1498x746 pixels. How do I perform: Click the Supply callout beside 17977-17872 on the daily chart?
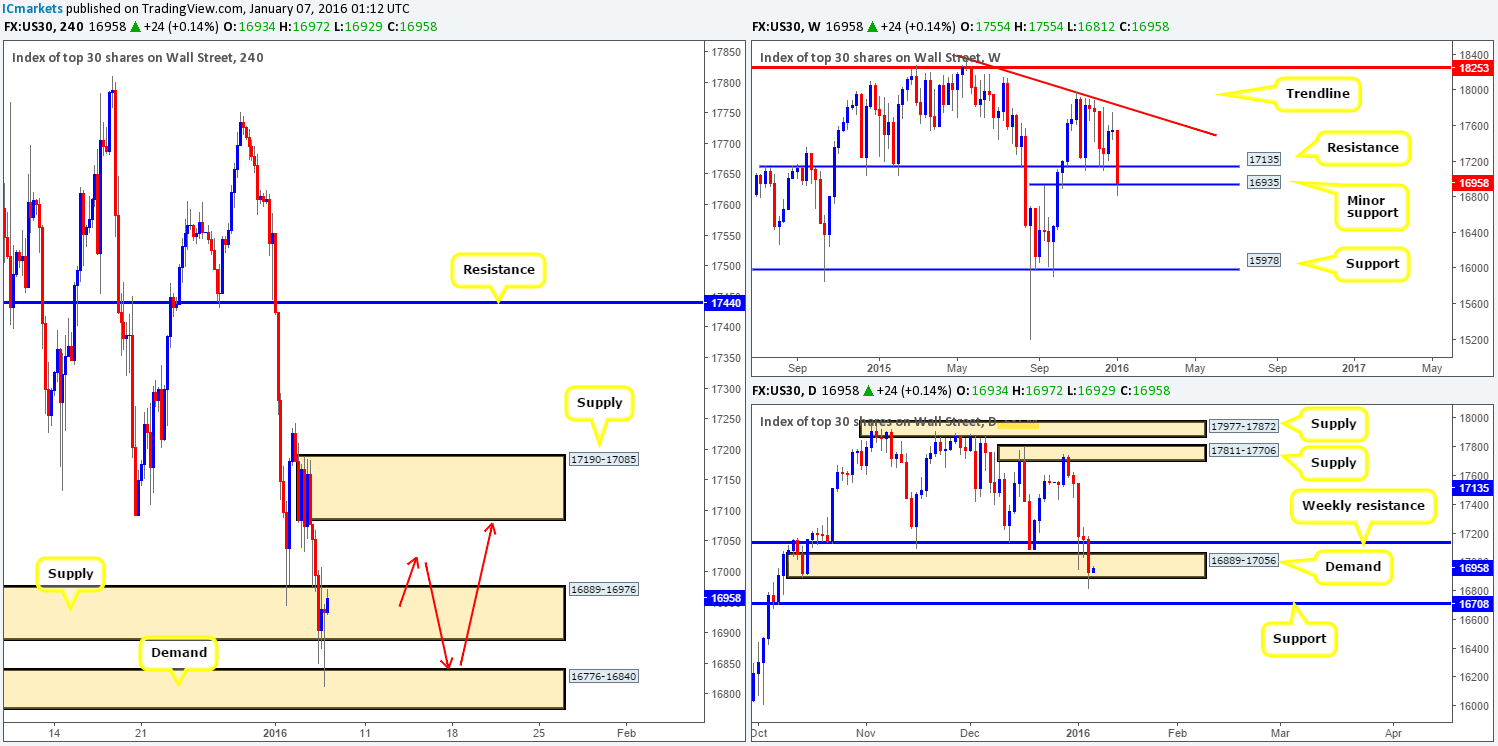pyautogui.click(x=1334, y=424)
